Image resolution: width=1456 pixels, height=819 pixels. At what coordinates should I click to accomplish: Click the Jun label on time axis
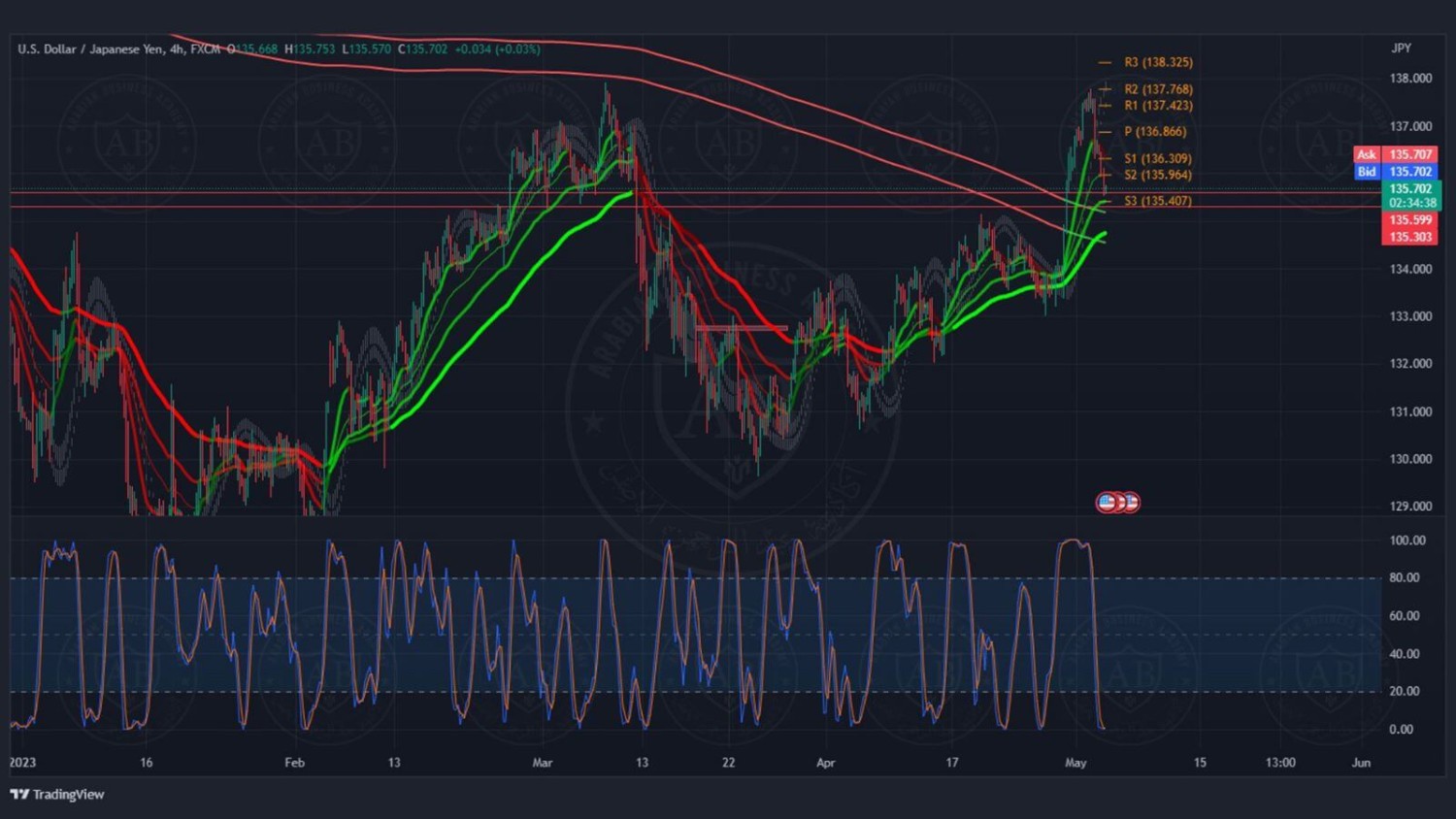1362,763
